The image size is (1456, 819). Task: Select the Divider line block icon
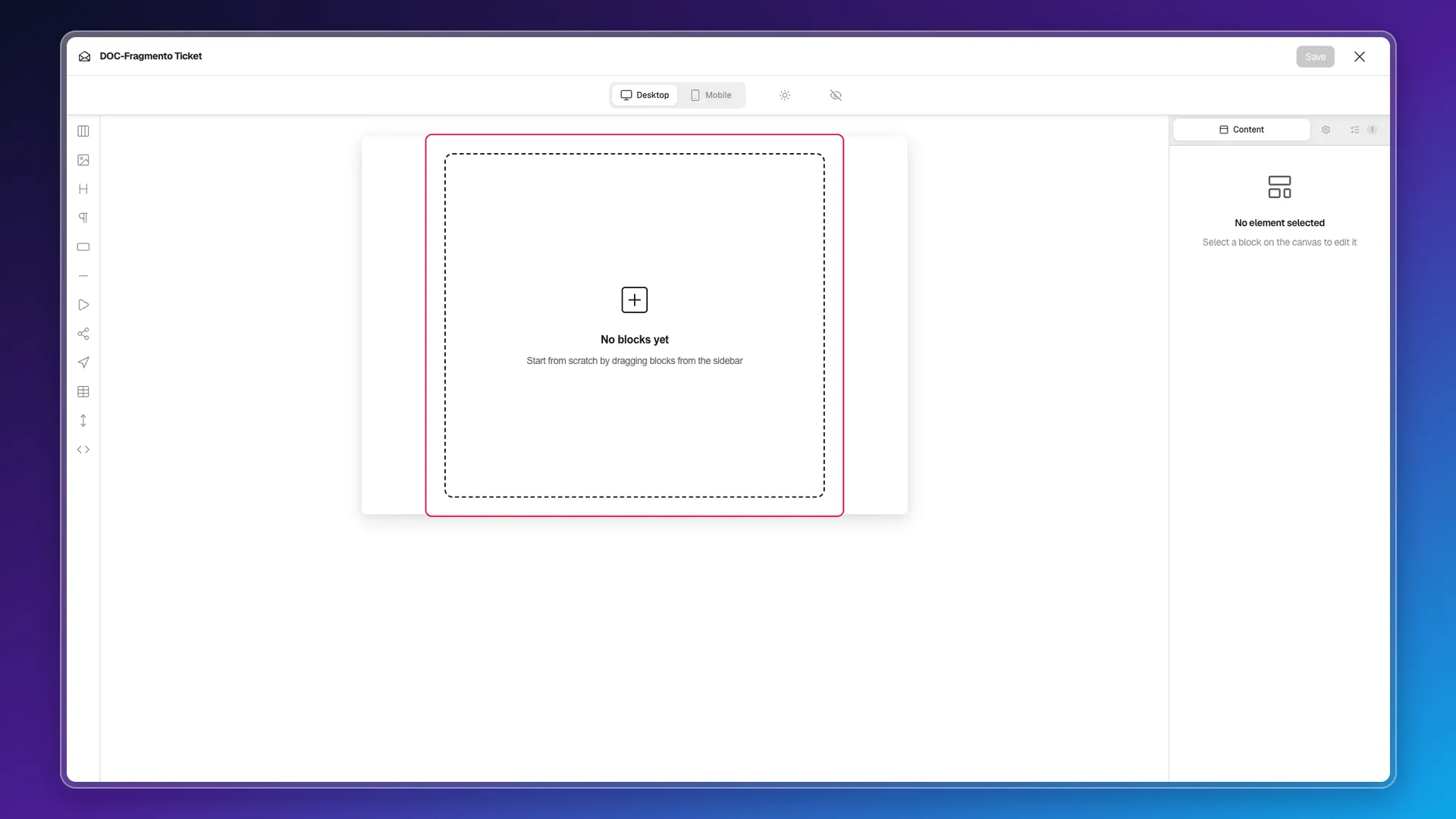coord(83,276)
